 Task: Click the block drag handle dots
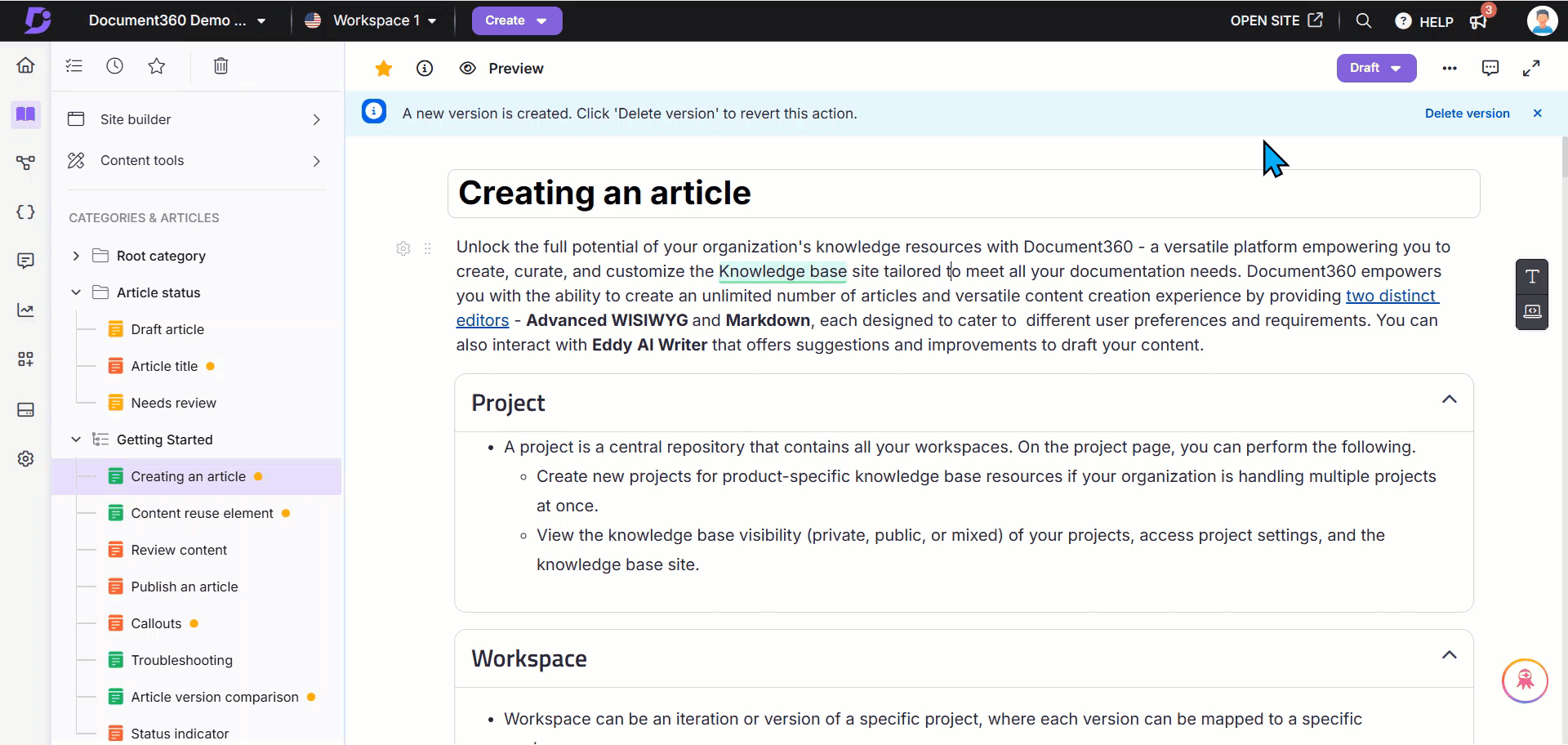tap(427, 248)
